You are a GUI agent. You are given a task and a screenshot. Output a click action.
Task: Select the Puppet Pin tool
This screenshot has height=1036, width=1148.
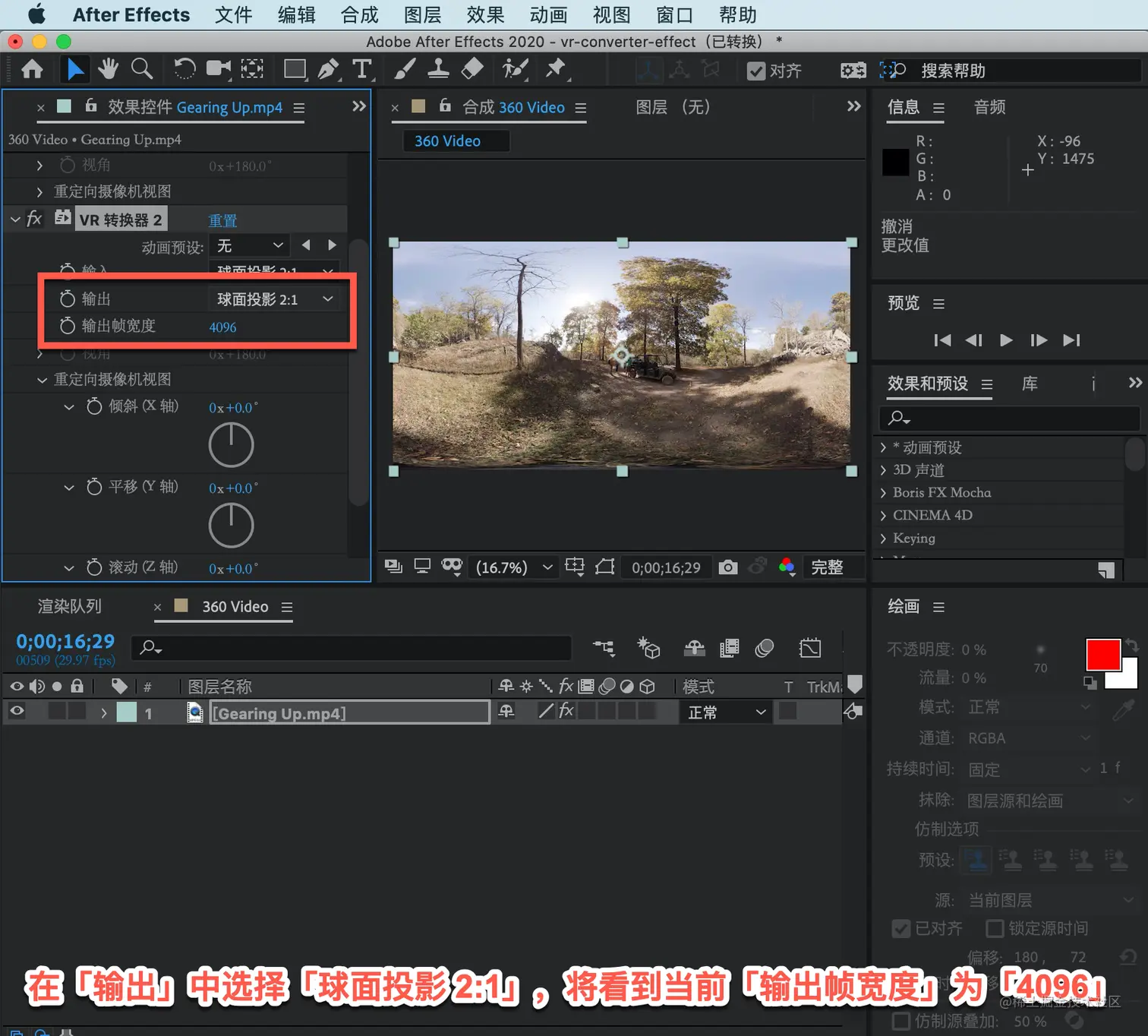pyautogui.click(x=557, y=70)
